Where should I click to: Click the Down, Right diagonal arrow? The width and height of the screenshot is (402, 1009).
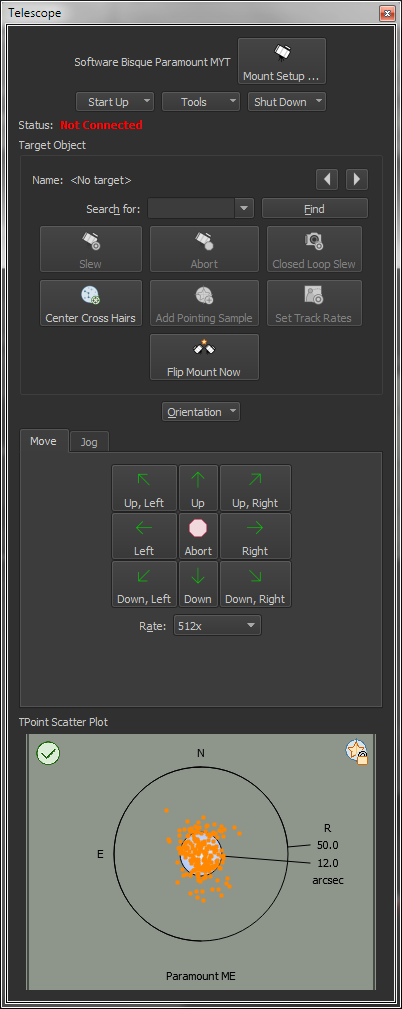point(255,584)
